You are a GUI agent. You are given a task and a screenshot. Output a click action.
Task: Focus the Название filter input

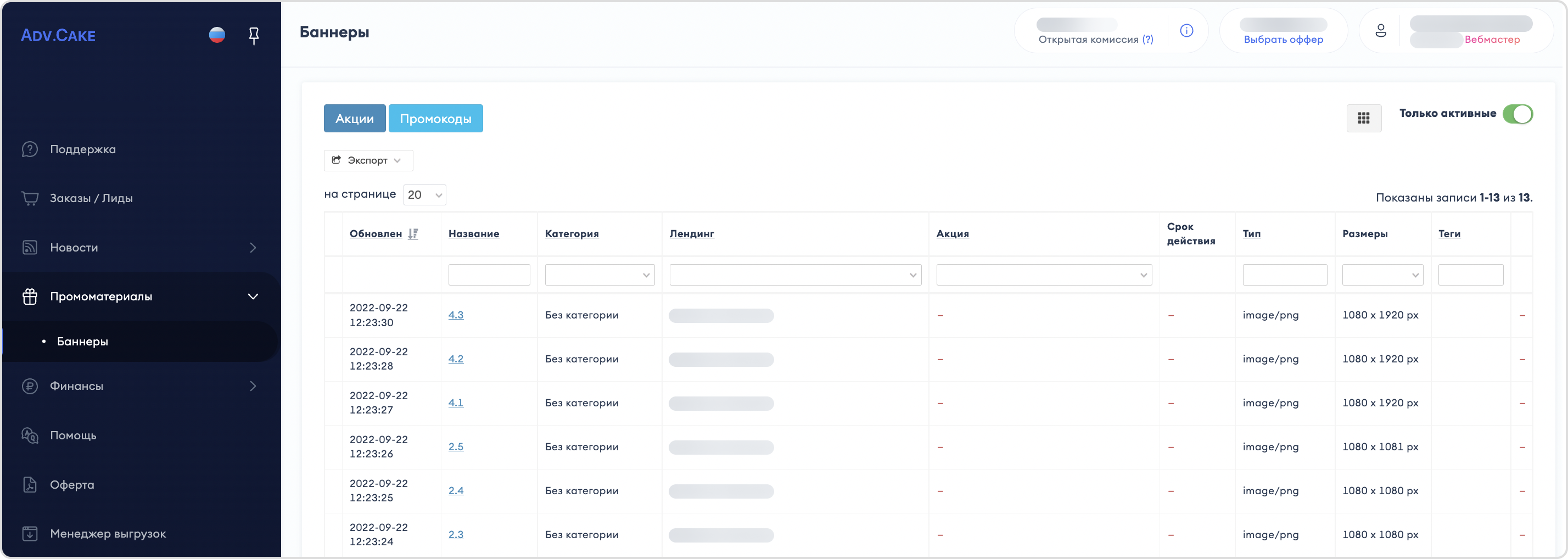coord(489,275)
